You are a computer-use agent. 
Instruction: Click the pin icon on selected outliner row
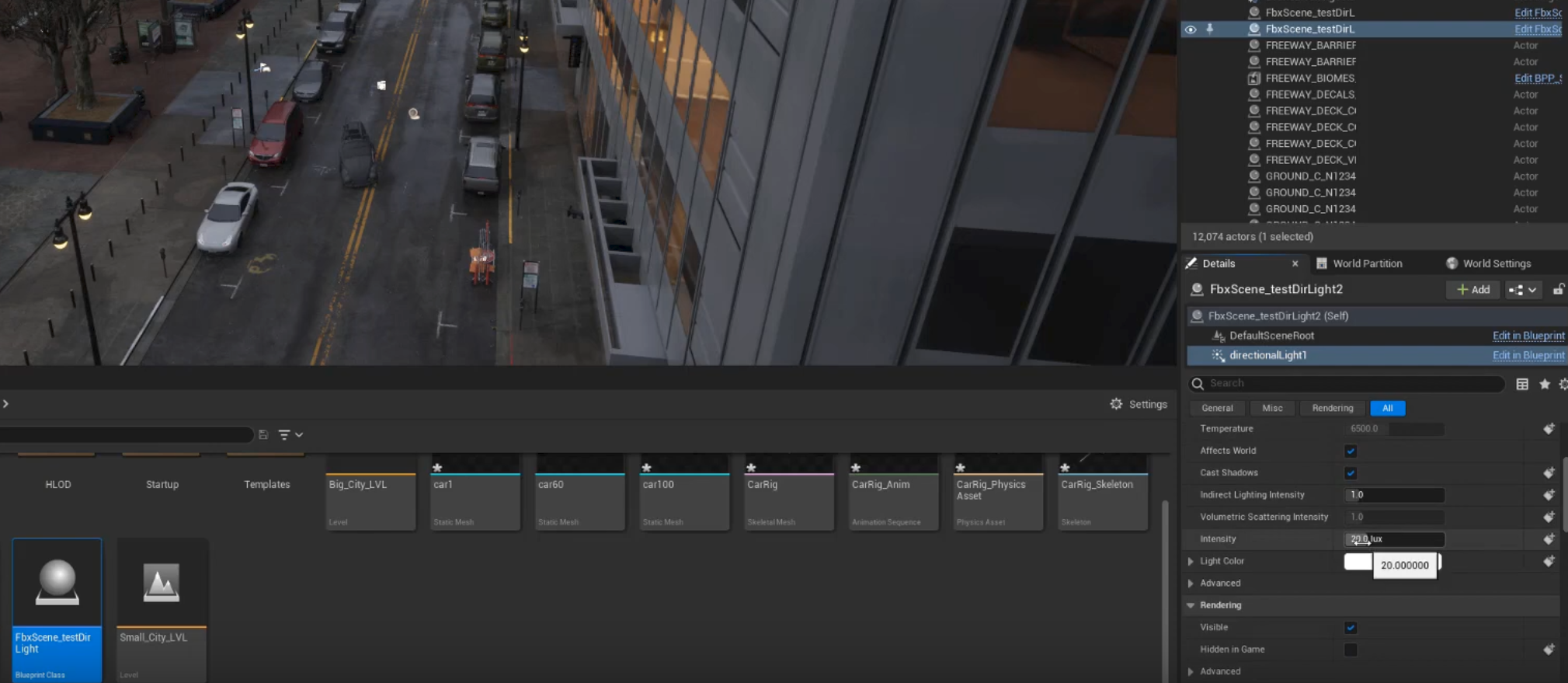[x=1209, y=30]
